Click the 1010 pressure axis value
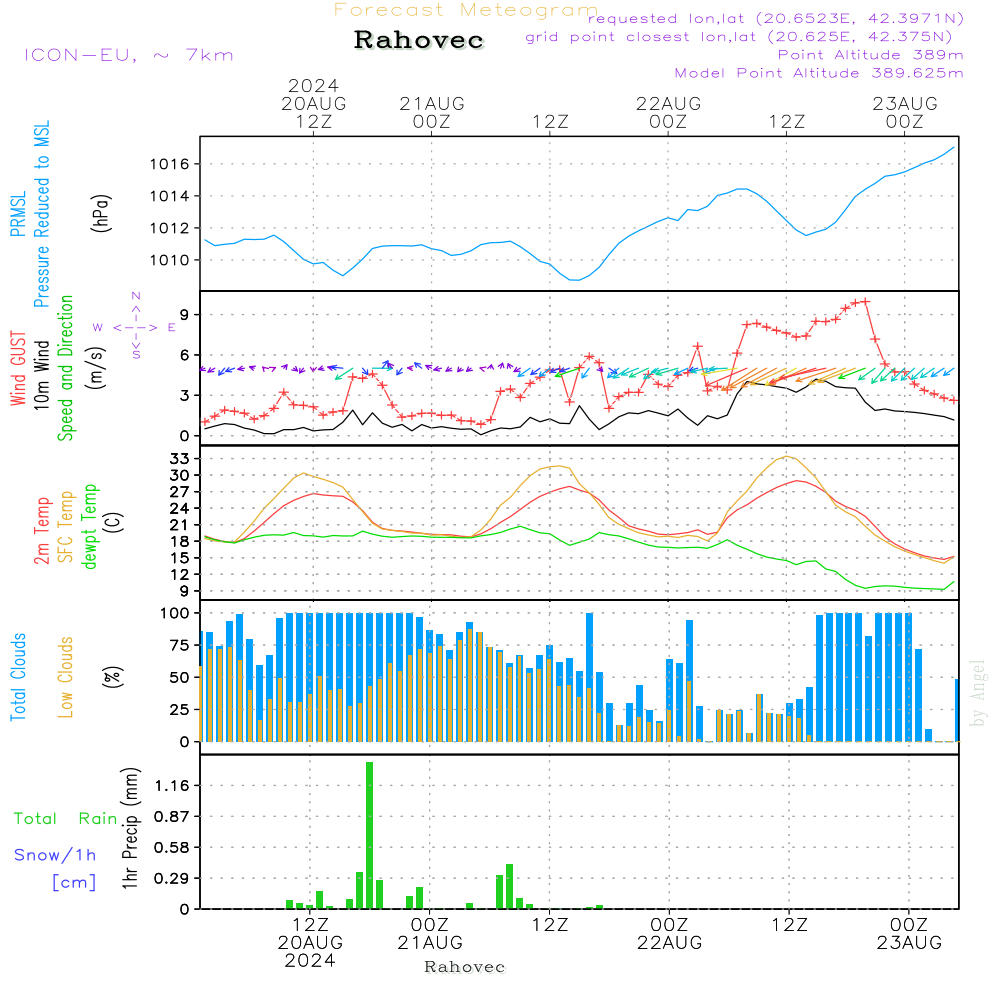 (170, 260)
